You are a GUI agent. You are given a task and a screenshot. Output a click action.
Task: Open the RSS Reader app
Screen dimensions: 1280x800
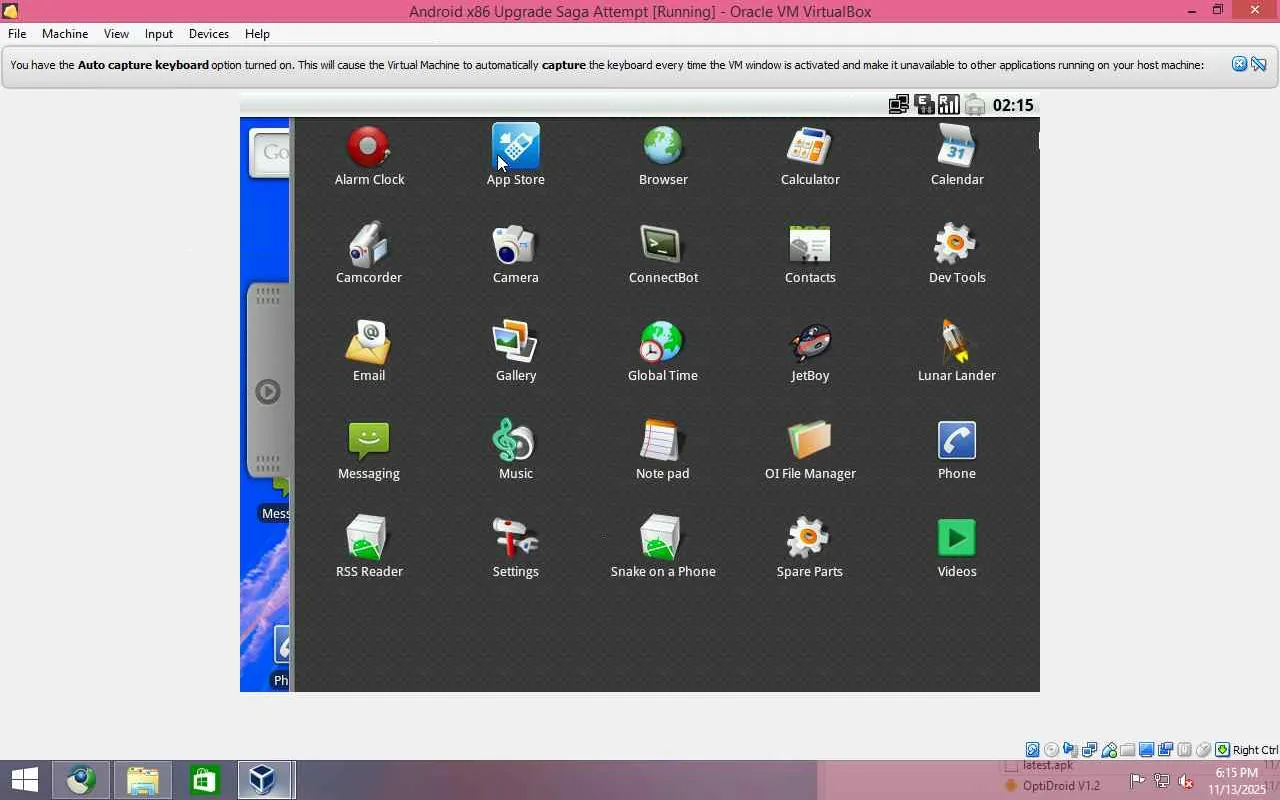point(369,548)
